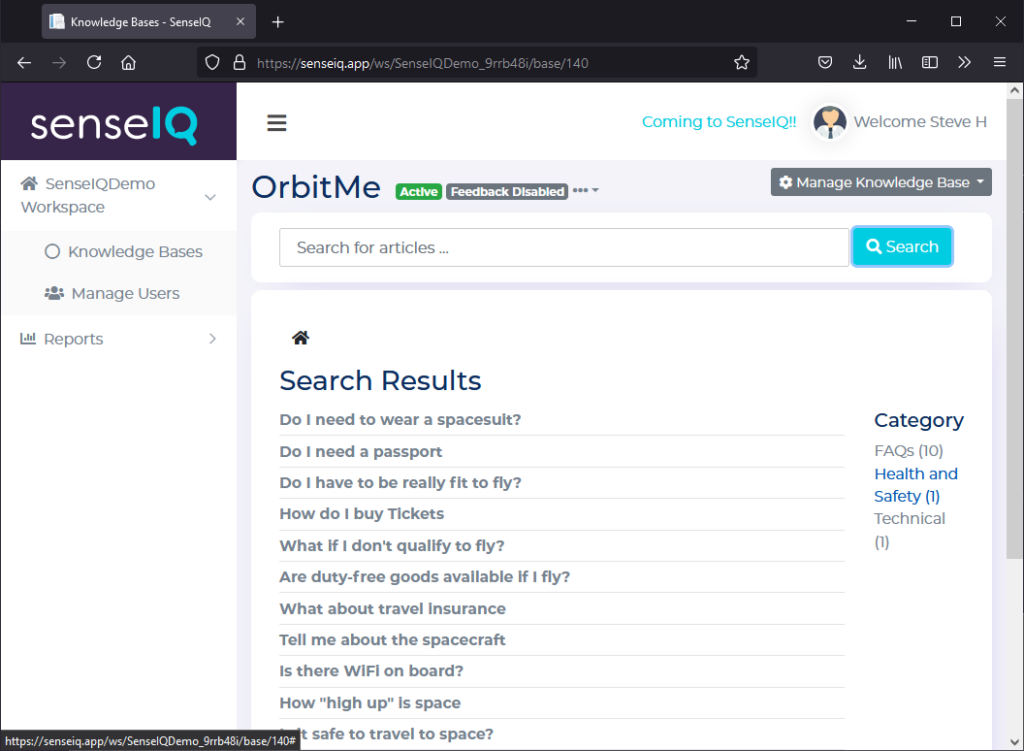Image resolution: width=1024 pixels, height=751 pixels.
Task: Open Manage Users in the sidebar
Action: tap(112, 293)
